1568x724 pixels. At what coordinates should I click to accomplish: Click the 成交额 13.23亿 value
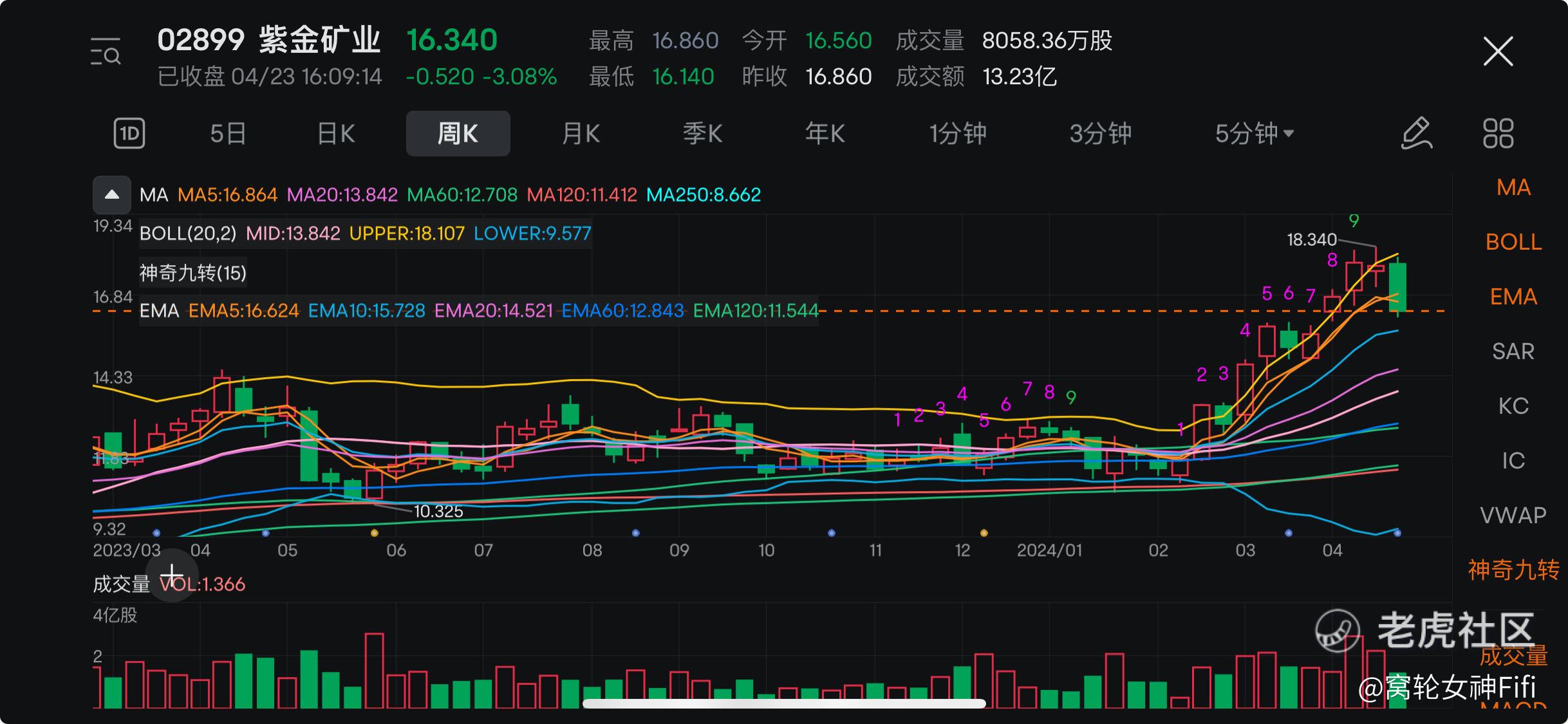(1020, 77)
